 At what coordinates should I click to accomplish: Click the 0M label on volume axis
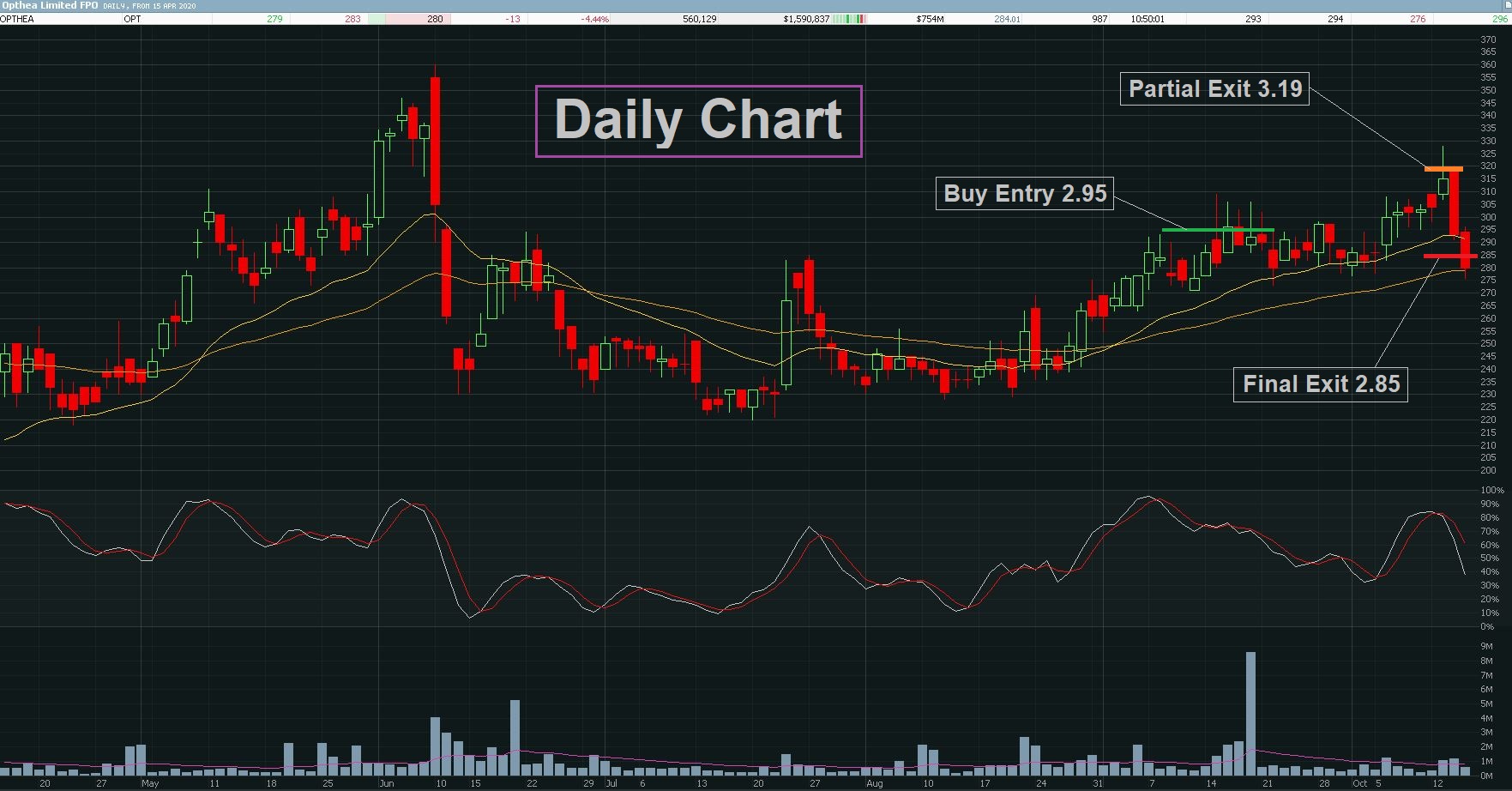coord(1487,776)
